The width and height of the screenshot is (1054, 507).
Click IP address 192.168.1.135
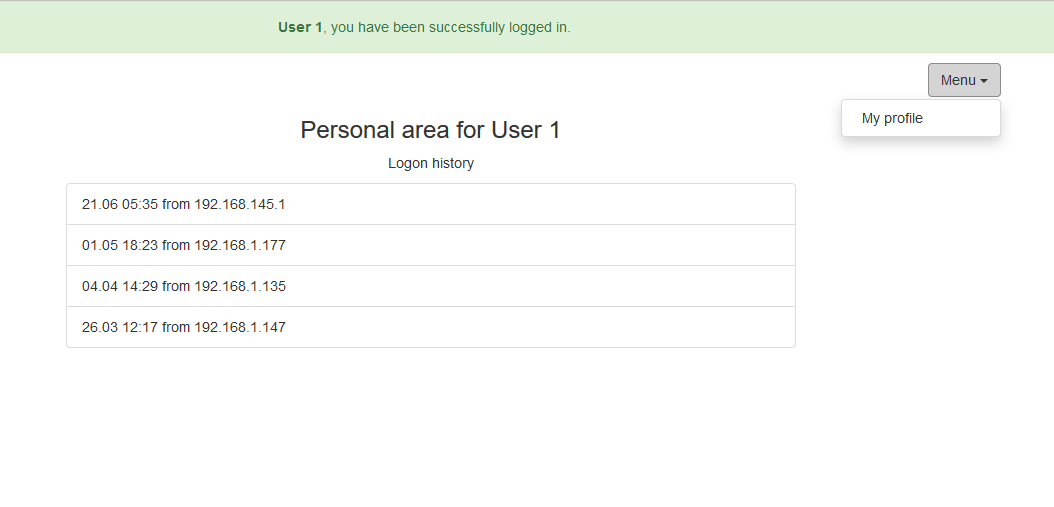pyautogui.click(x=240, y=286)
